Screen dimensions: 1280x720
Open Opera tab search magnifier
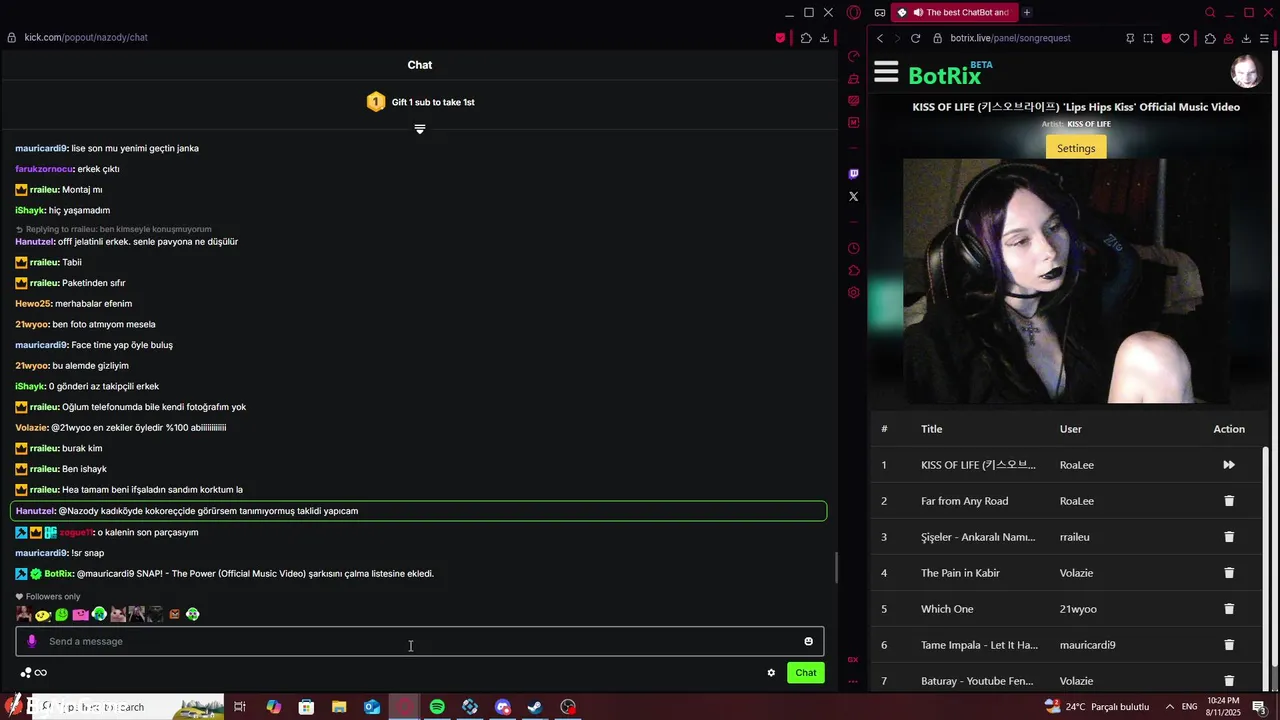click(x=1210, y=13)
